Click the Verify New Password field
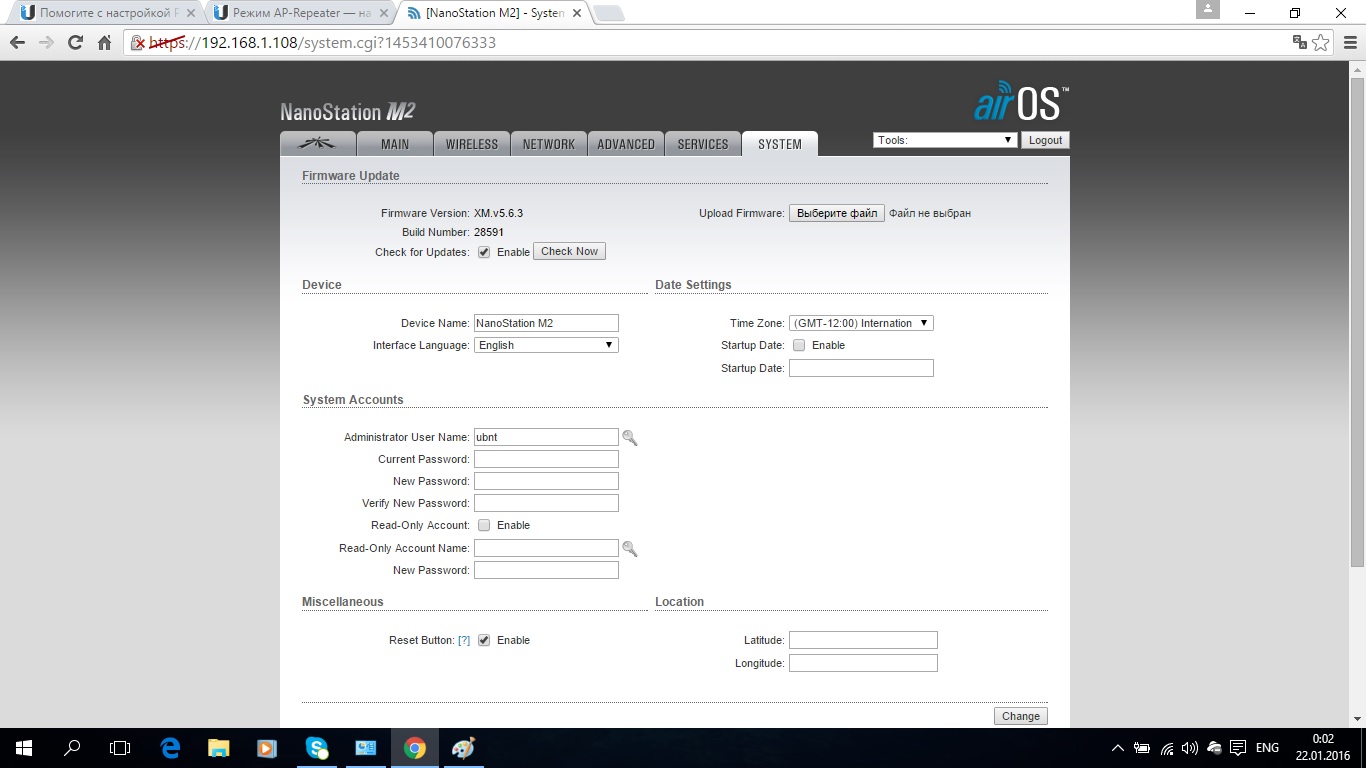1366x768 pixels. point(546,503)
